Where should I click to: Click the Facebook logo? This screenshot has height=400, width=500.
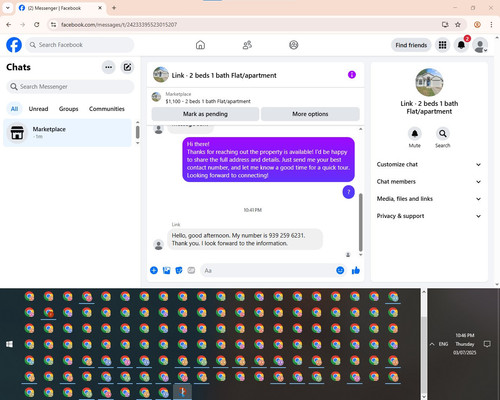point(14,45)
